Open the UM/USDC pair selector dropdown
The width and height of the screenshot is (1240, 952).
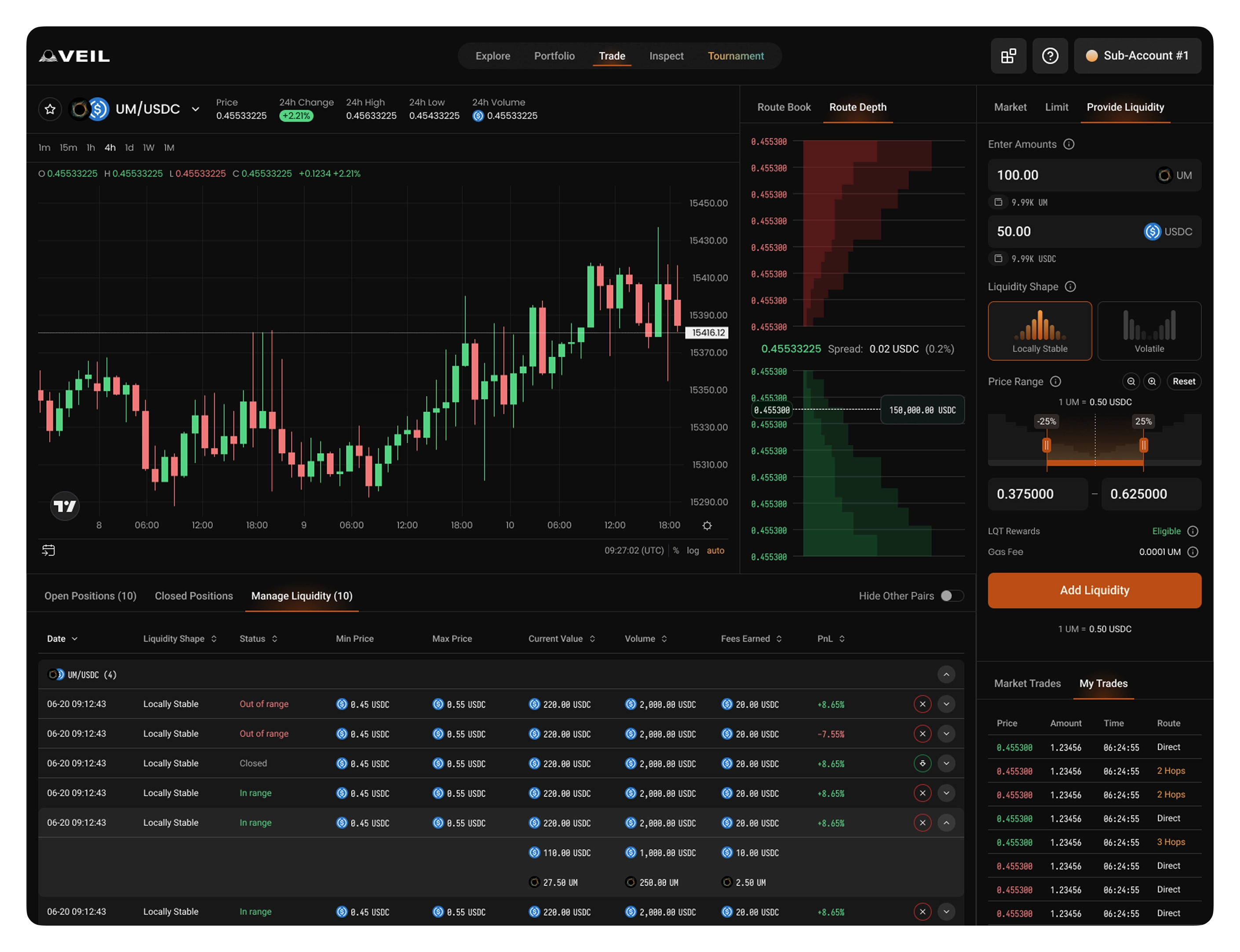[196, 109]
